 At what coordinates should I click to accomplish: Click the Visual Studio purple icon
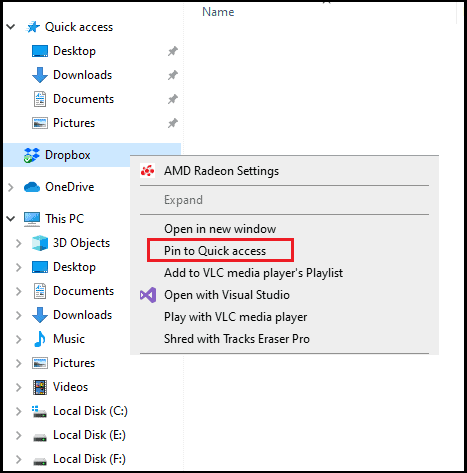point(148,295)
